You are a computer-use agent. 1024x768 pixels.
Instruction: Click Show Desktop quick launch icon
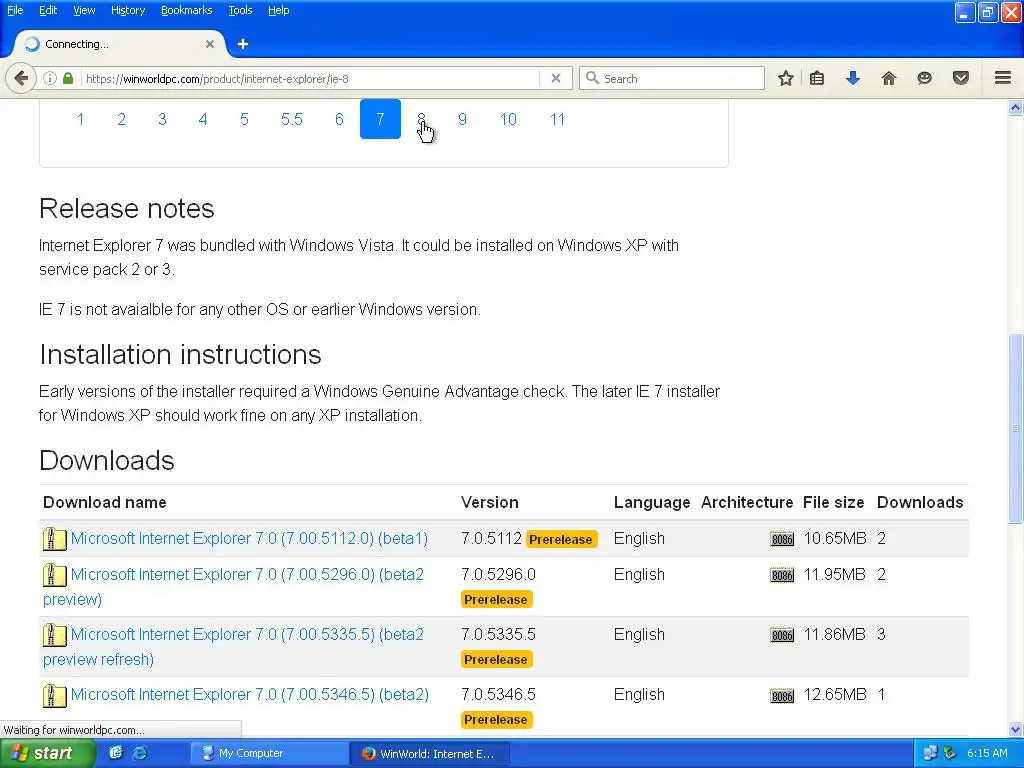click(116, 753)
